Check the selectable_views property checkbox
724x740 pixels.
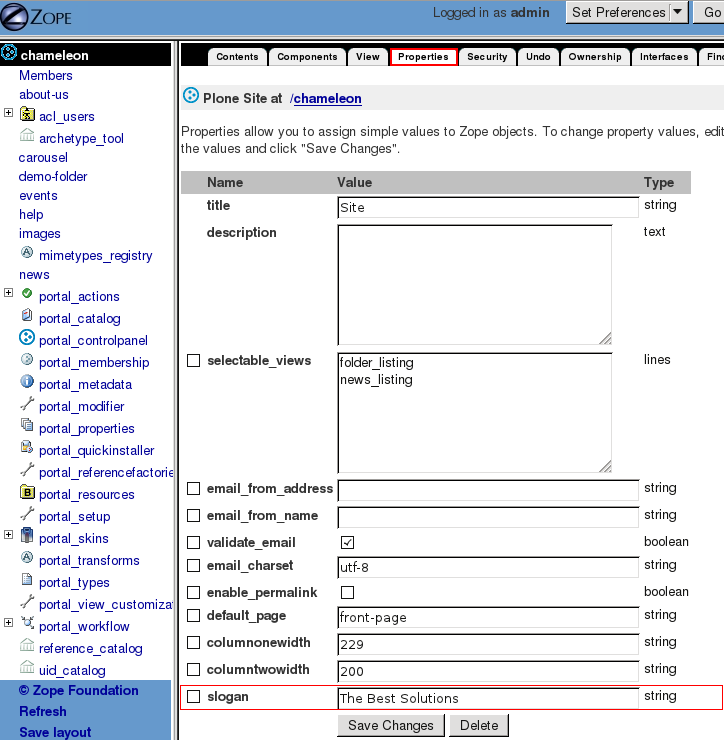(x=194, y=361)
